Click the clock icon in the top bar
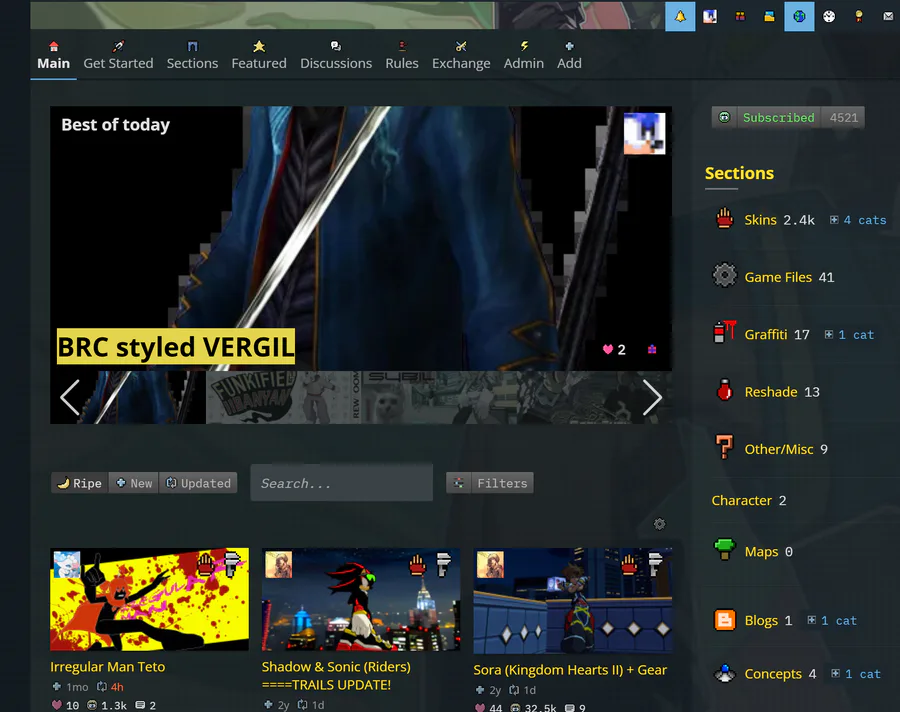 829,16
